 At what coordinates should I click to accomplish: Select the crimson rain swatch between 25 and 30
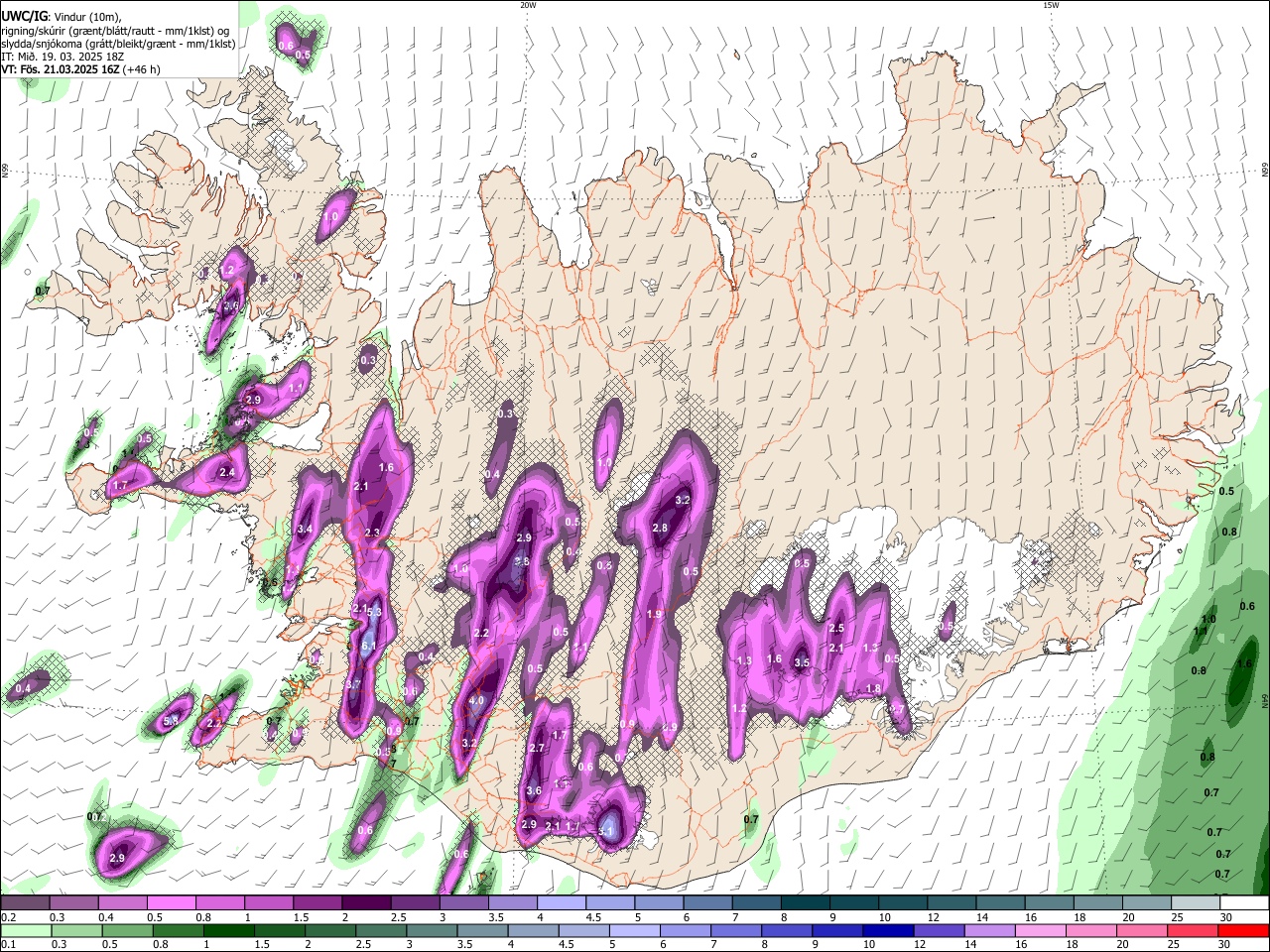[x=1193, y=930]
